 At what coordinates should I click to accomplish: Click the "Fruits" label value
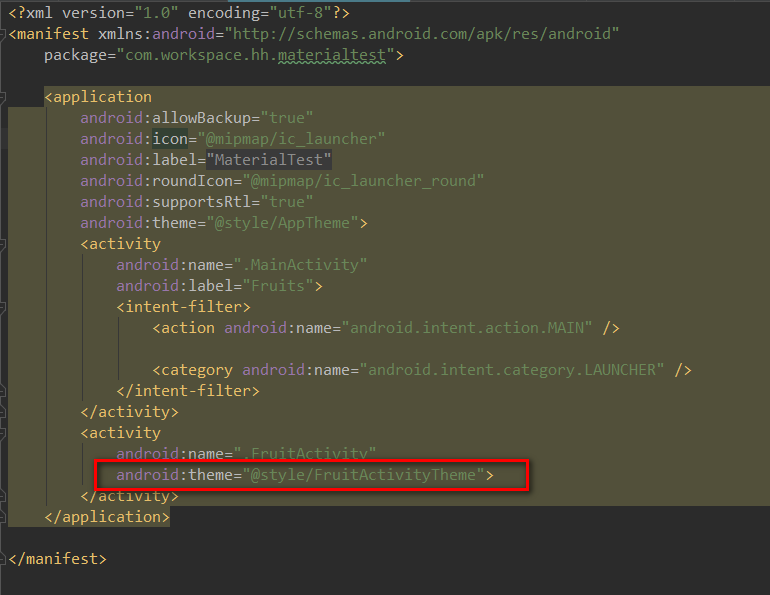point(278,286)
